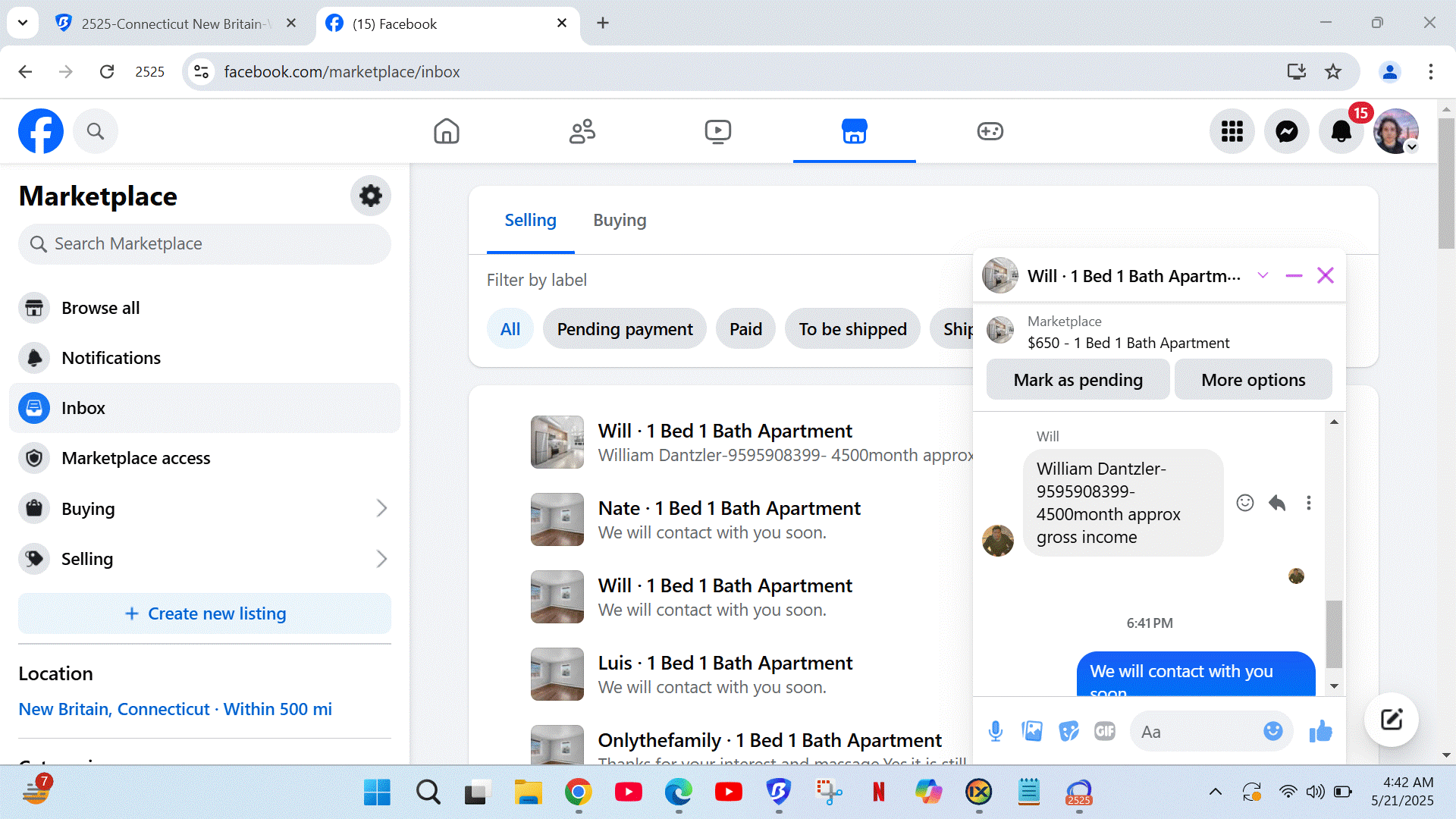Click the voice clip microphone icon
This screenshot has height=819, width=1456.
click(996, 731)
